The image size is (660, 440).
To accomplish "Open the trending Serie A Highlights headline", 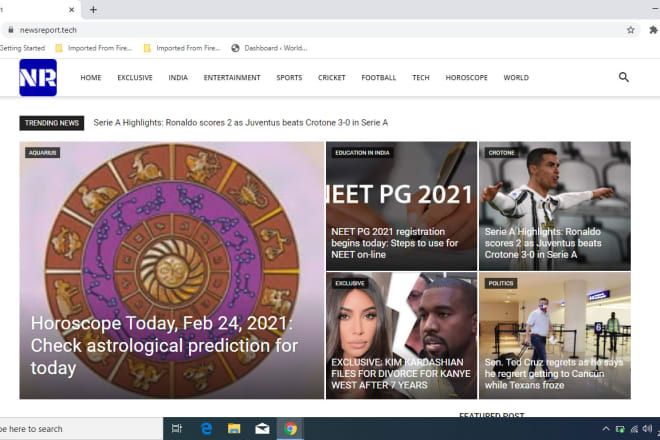I will (241, 123).
